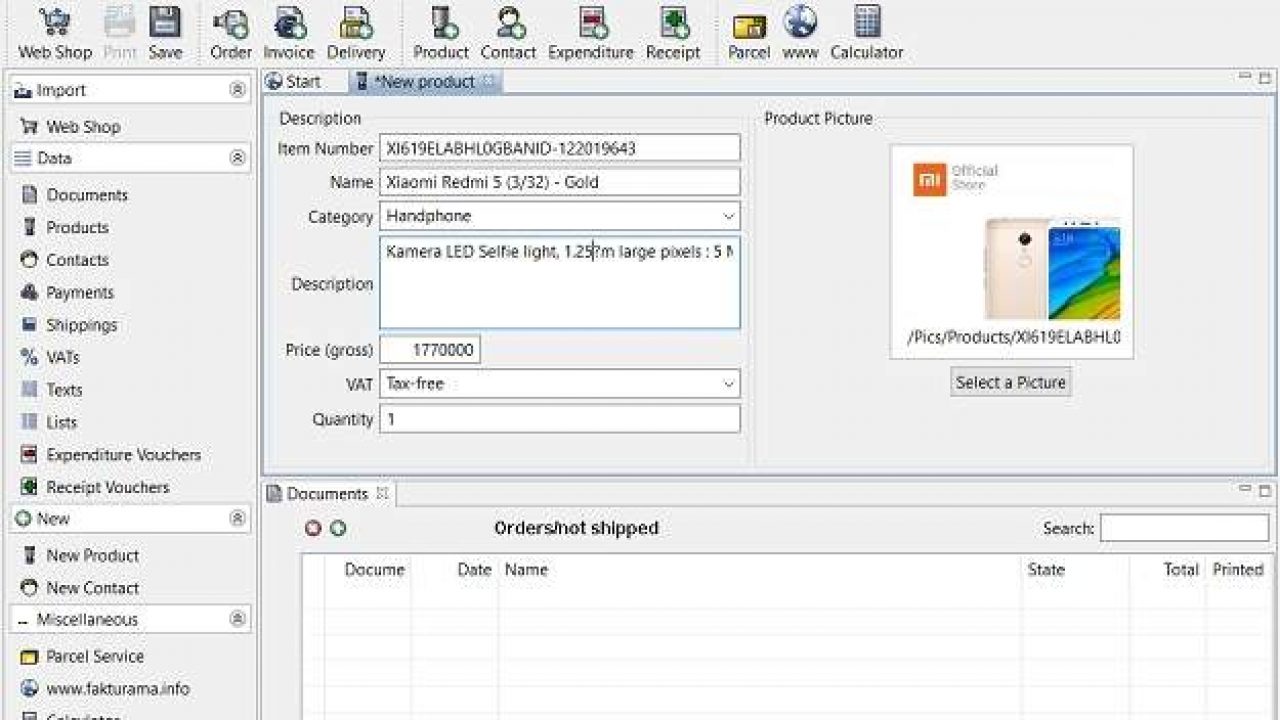Viewport: 1280px width, 720px height.
Task: Open Products in the sidebar
Action: (x=65, y=227)
